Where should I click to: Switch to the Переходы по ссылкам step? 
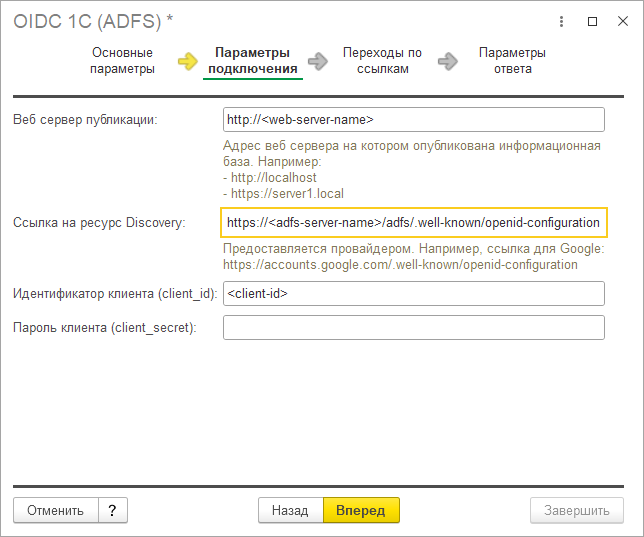coord(382,60)
